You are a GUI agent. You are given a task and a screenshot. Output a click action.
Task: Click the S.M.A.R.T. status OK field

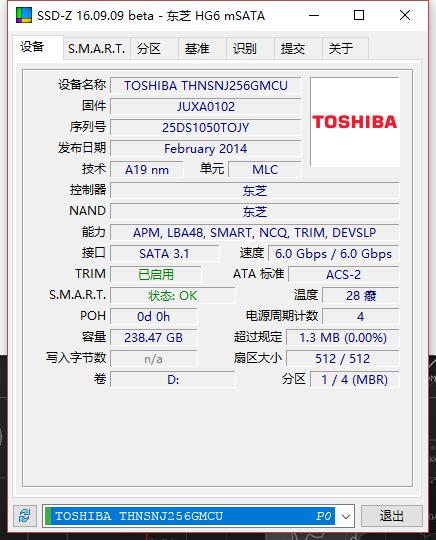[x=173, y=295]
